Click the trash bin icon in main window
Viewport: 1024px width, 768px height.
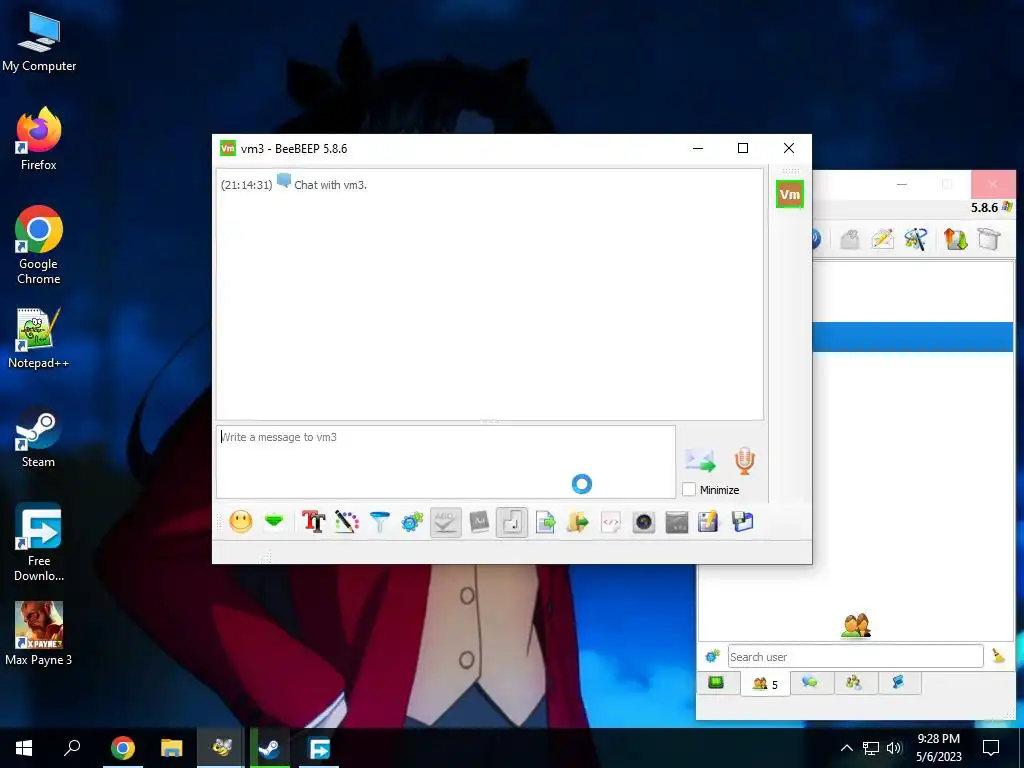pyautogui.click(x=989, y=239)
